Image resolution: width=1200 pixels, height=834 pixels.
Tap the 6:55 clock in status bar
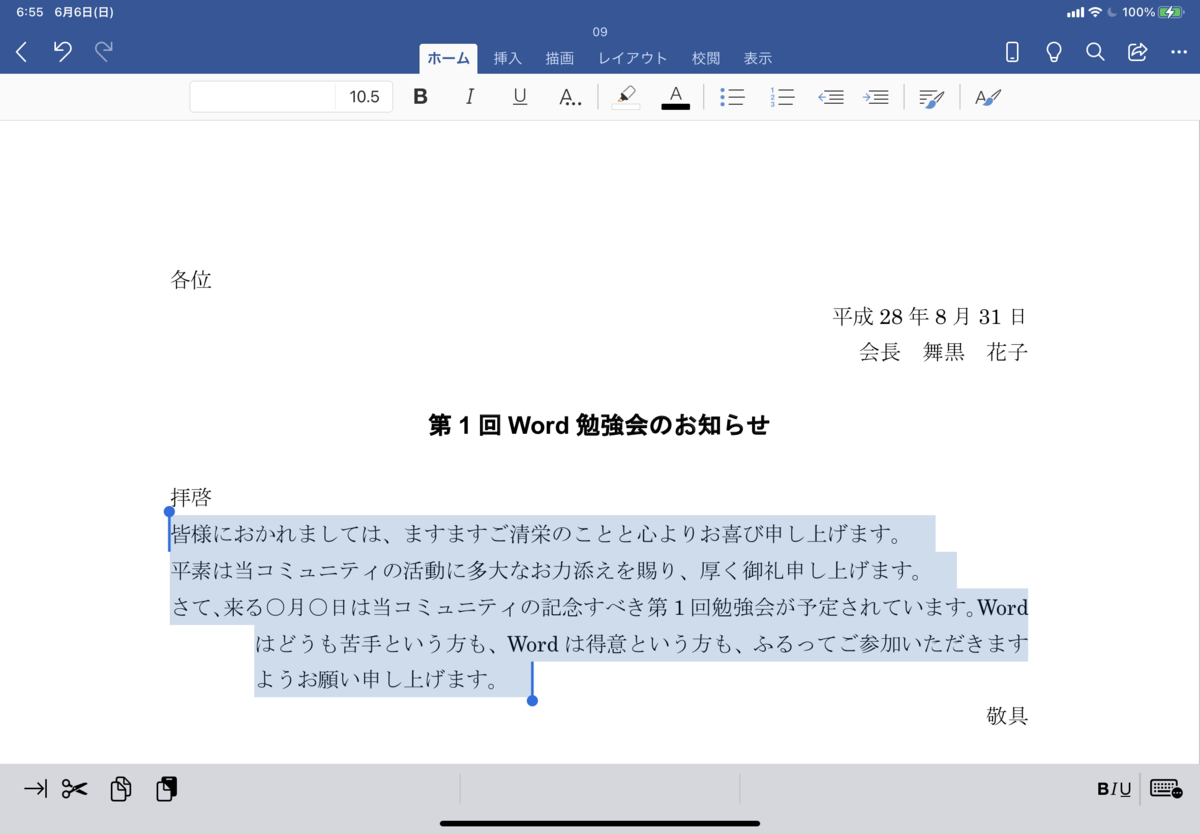pyautogui.click(x=30, y=12)
